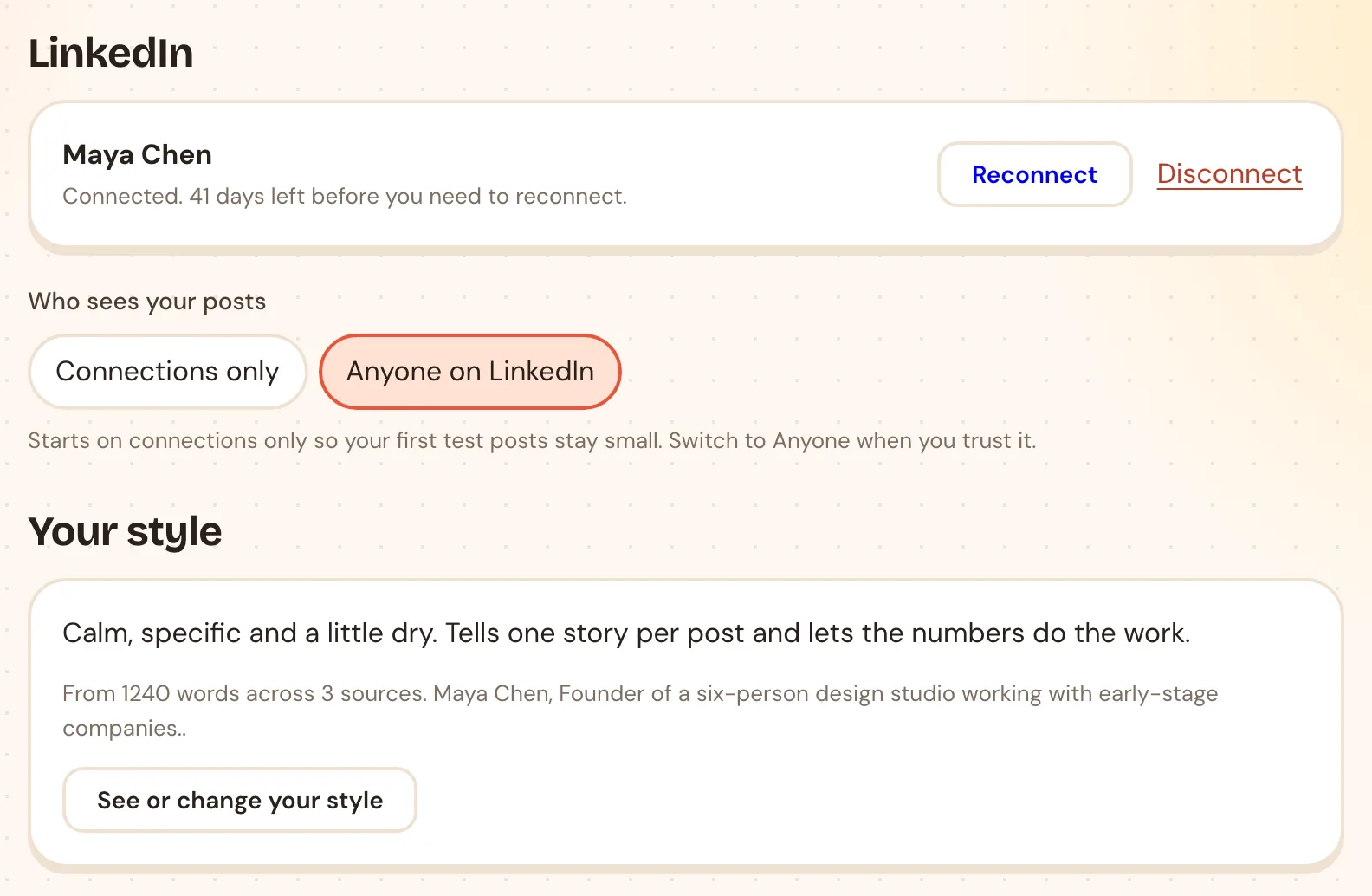Select Connections only visibility

(167, 372)
